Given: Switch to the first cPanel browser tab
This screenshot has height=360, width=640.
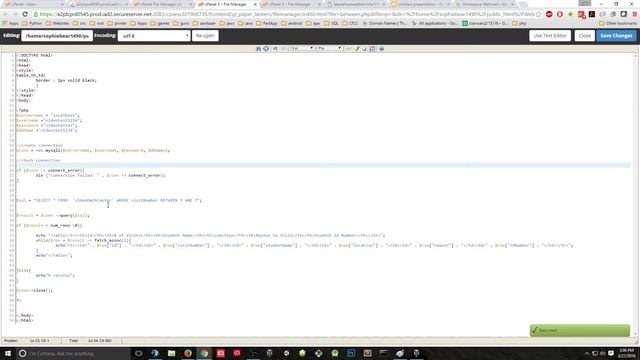Looking at the screenshot, I should pos(33,4).
